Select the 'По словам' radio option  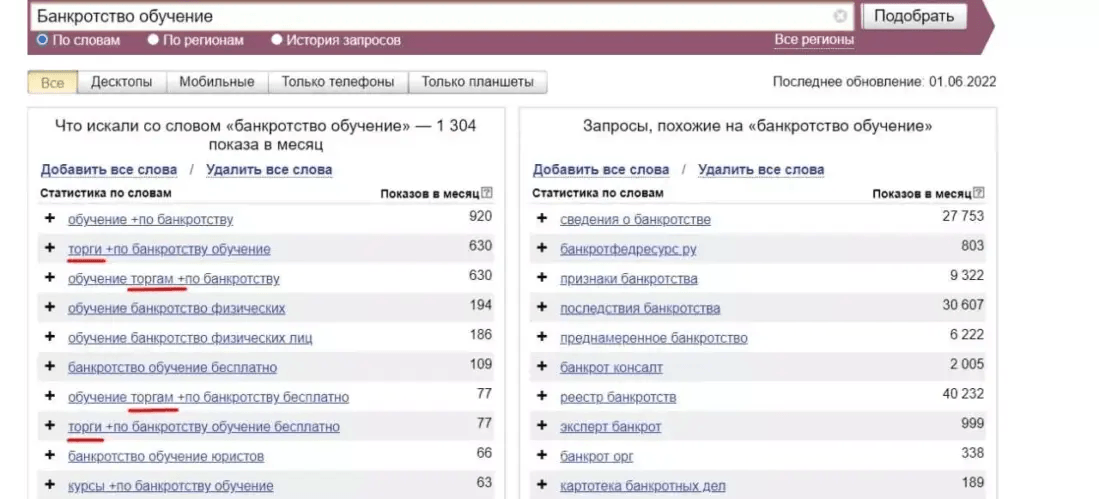point(41,40)
